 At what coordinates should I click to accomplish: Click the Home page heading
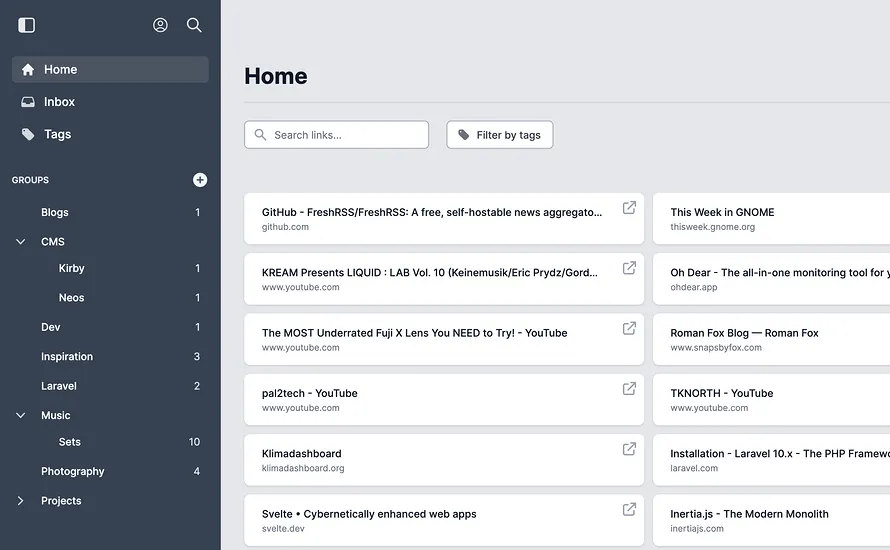click(x=276, y=76)
